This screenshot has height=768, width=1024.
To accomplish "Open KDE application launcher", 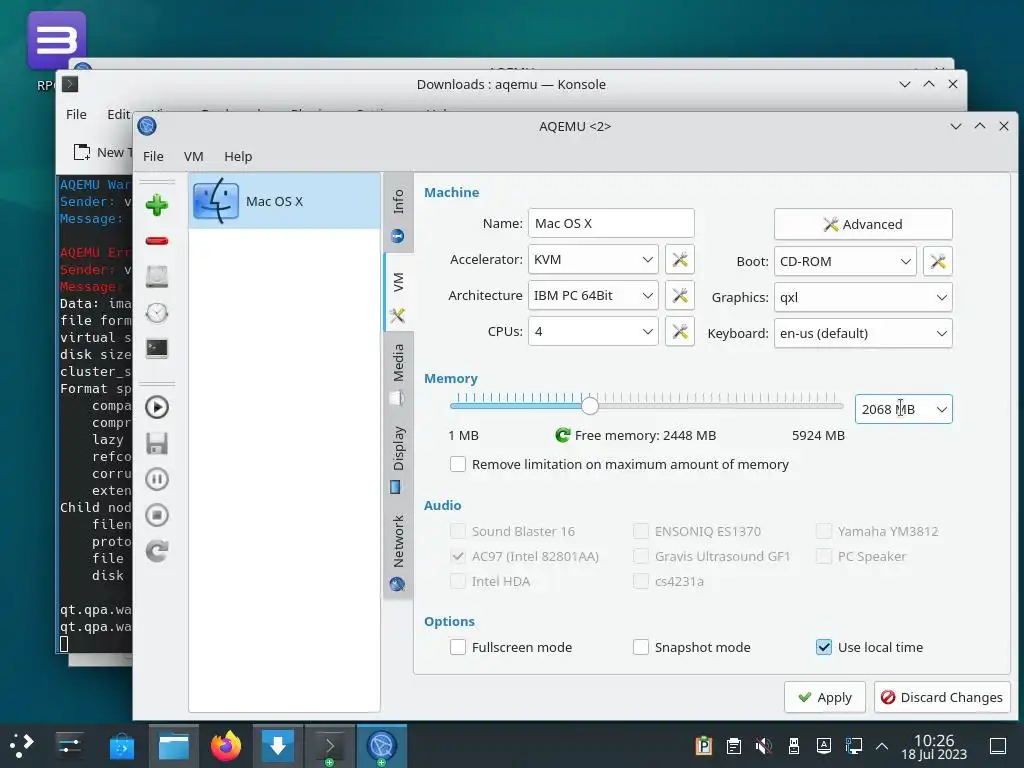I will 22,746.
